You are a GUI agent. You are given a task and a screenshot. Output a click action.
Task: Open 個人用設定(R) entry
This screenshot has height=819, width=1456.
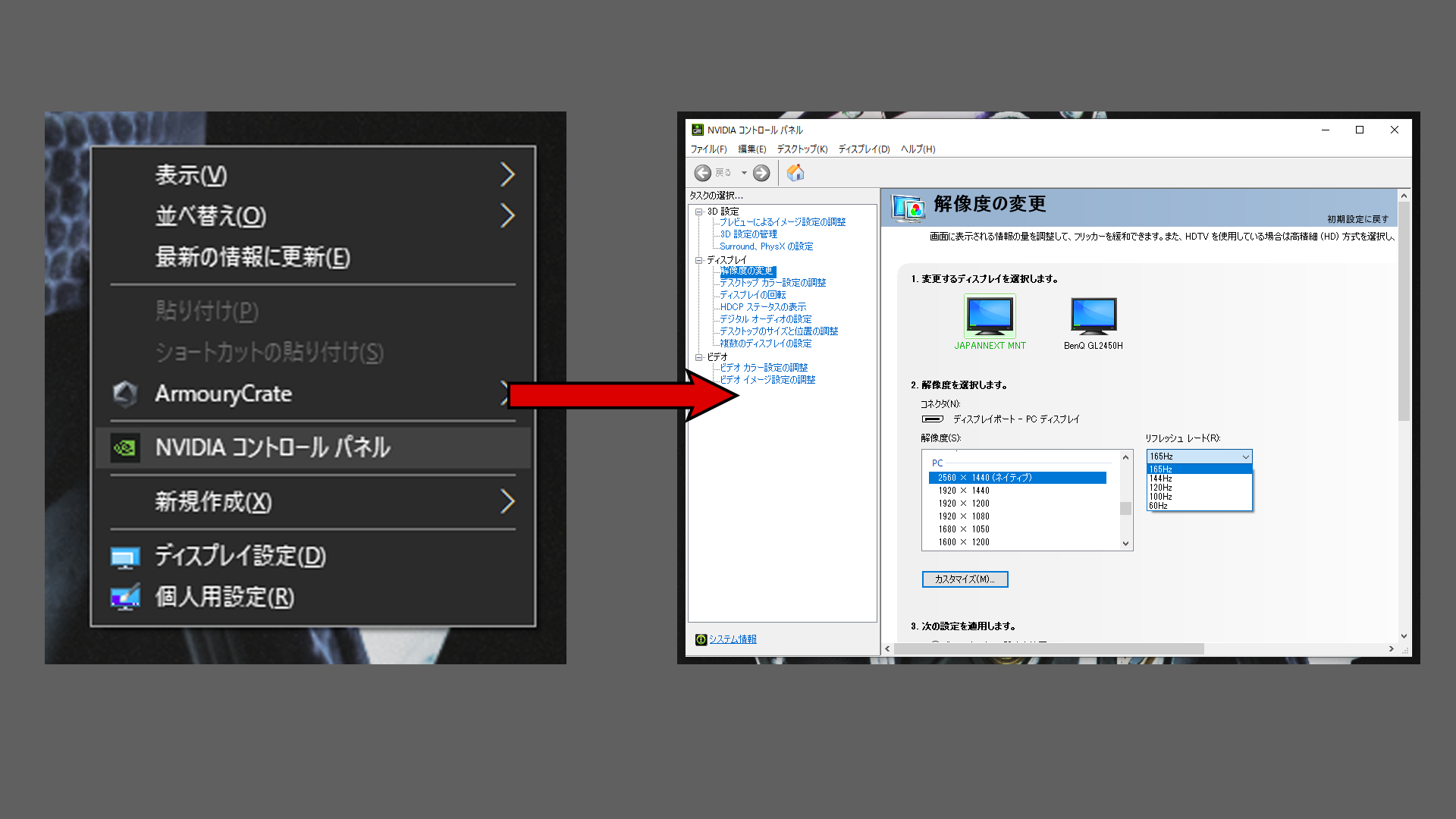tap(313, 597)
